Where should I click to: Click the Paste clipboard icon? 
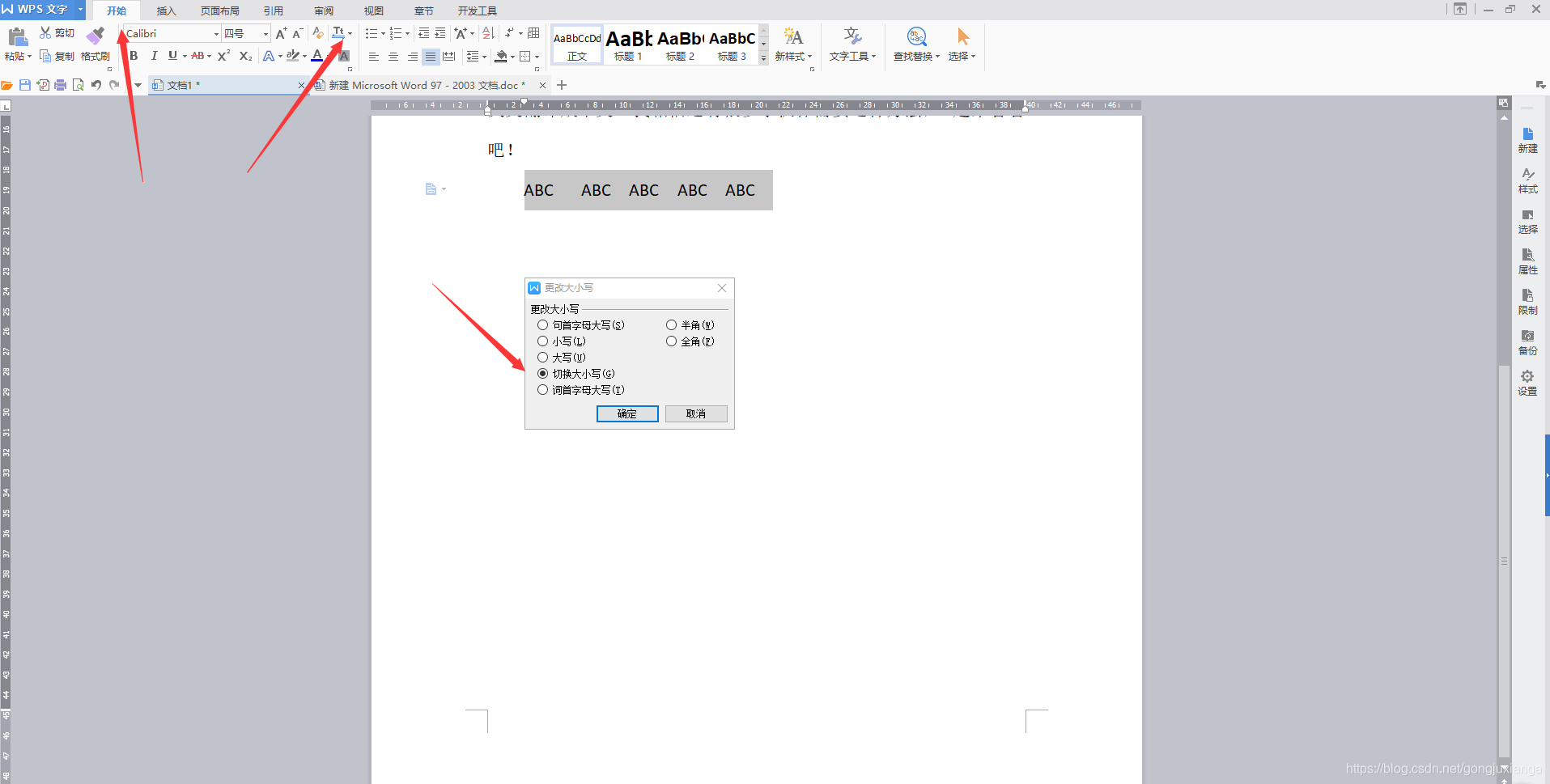click(18, 36)
